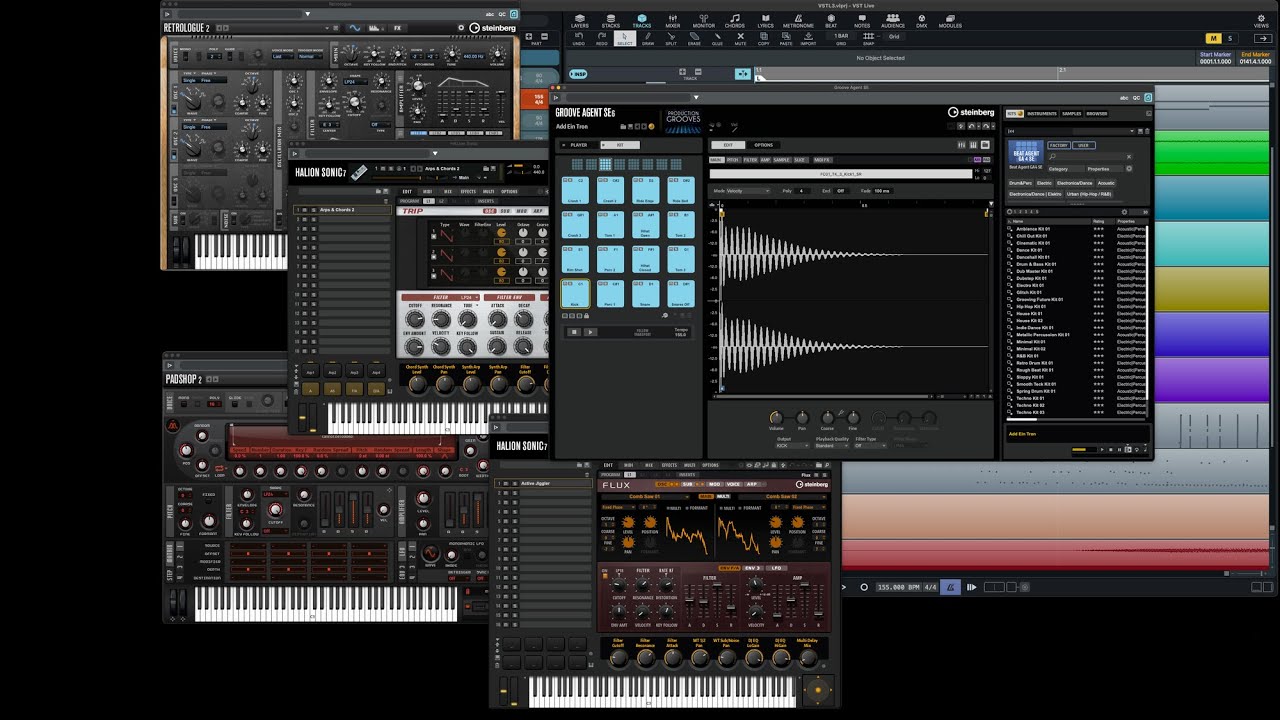Open the Metronome settings icon
The height and width of the screenshot is (720, 1280).
(x=798, y=20)
